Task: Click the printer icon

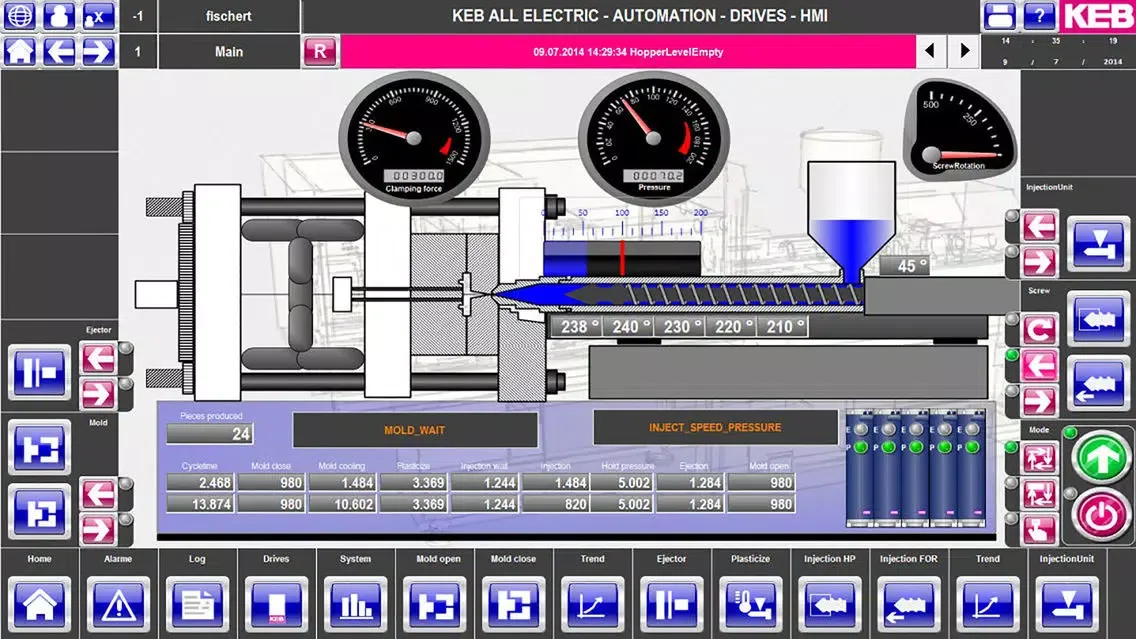Action: coord(1000,15)
